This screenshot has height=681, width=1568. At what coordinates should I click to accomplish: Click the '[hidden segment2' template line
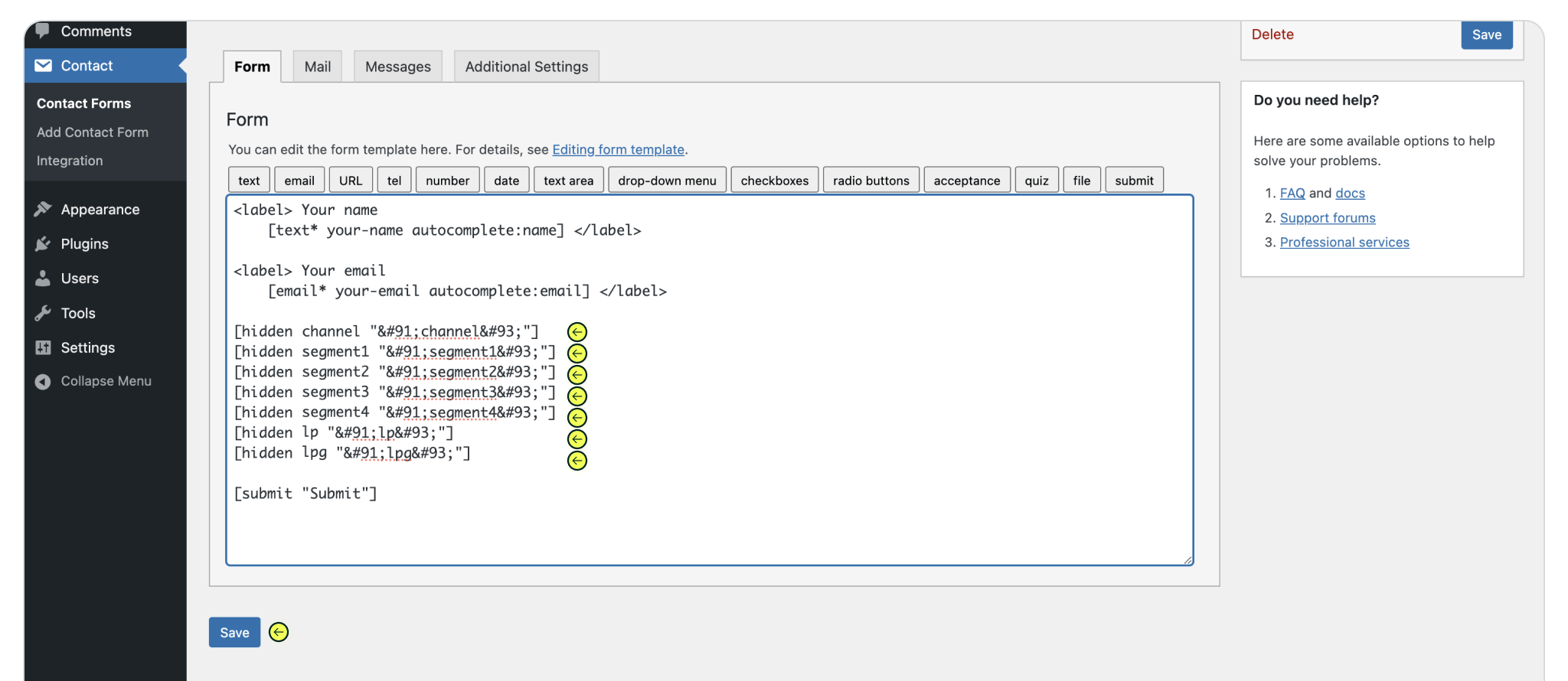coord(395,372)
